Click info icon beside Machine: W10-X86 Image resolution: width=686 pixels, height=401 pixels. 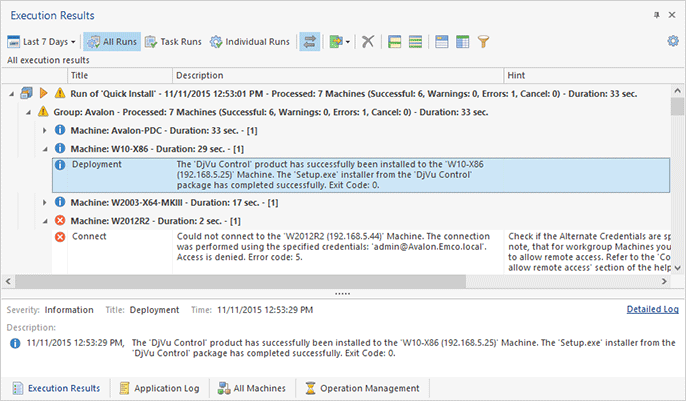point(60,148)
